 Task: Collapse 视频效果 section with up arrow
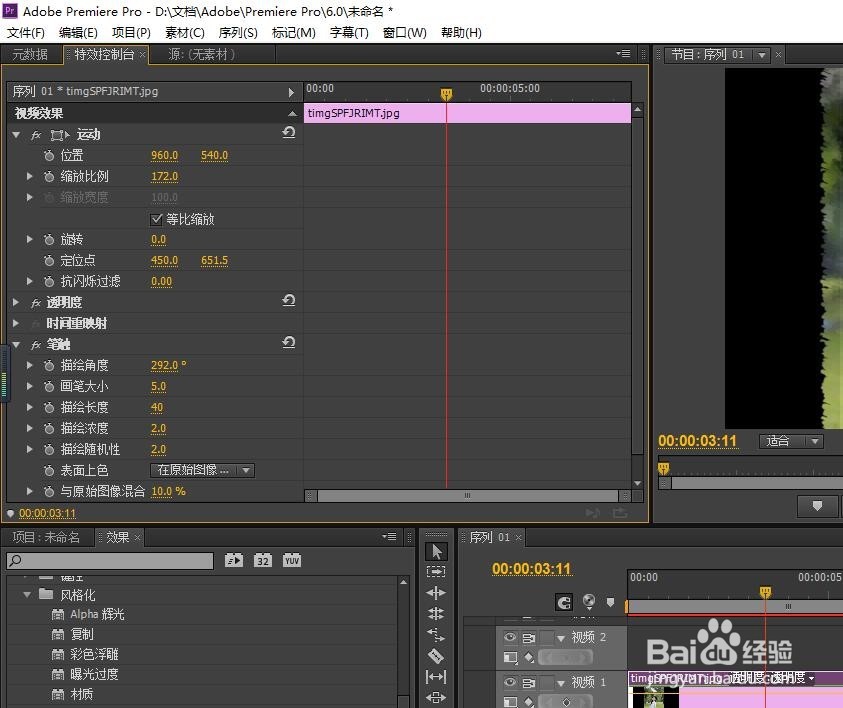point(292,113)
